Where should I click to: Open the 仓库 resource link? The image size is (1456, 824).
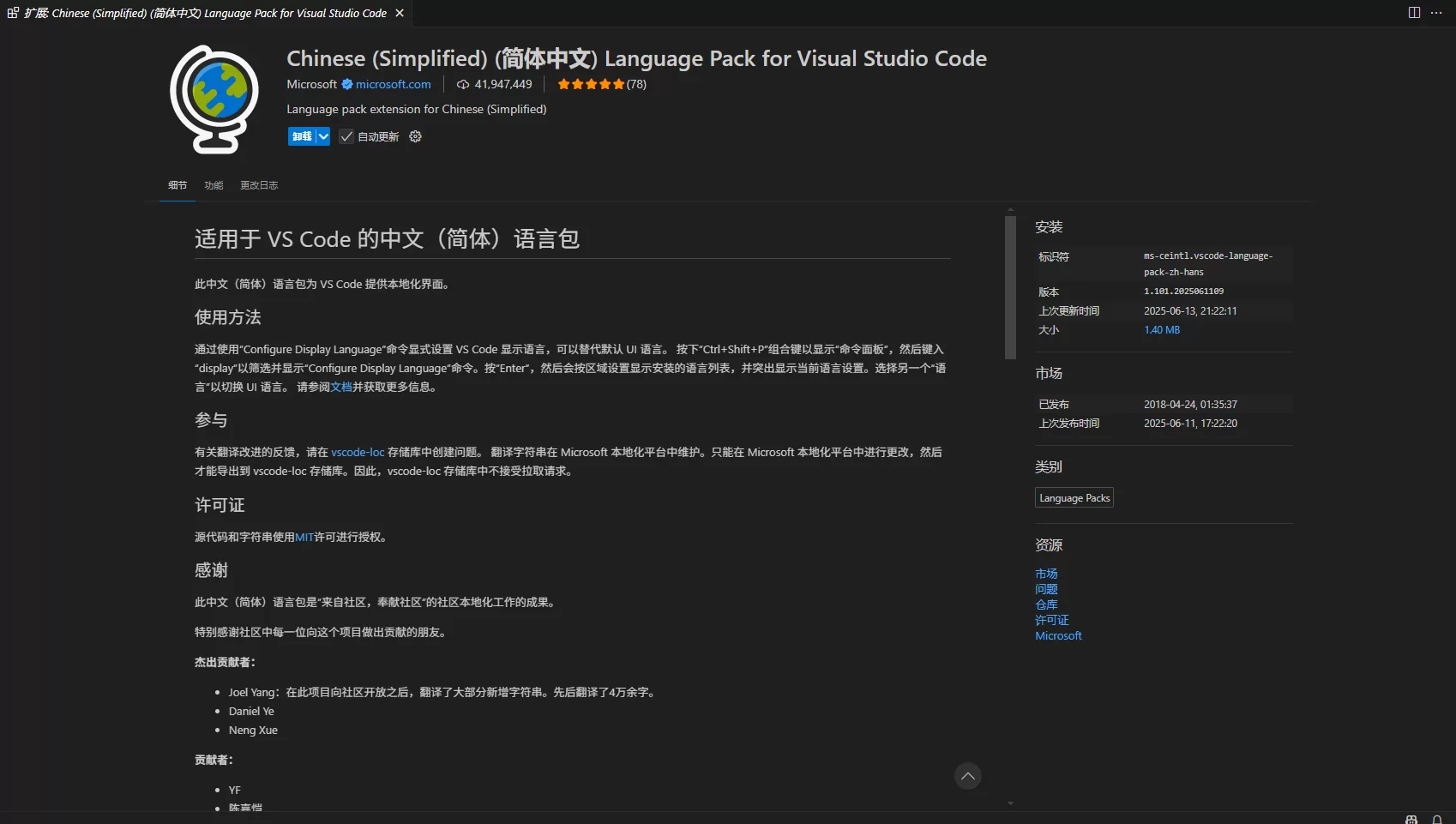pyautogui.click(x=1046, y=604)
